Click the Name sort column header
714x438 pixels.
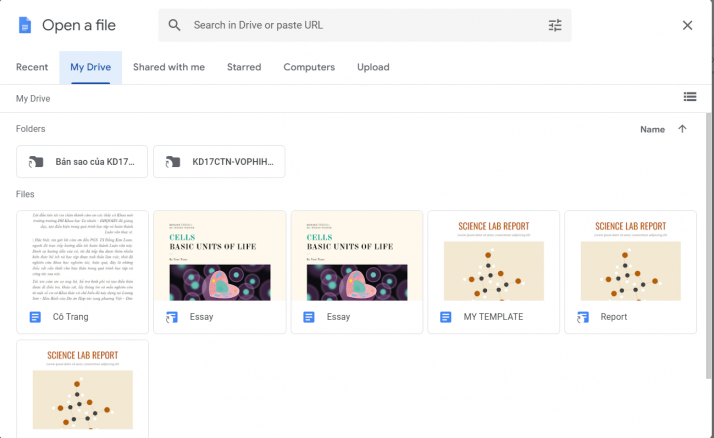pos(652,129)
